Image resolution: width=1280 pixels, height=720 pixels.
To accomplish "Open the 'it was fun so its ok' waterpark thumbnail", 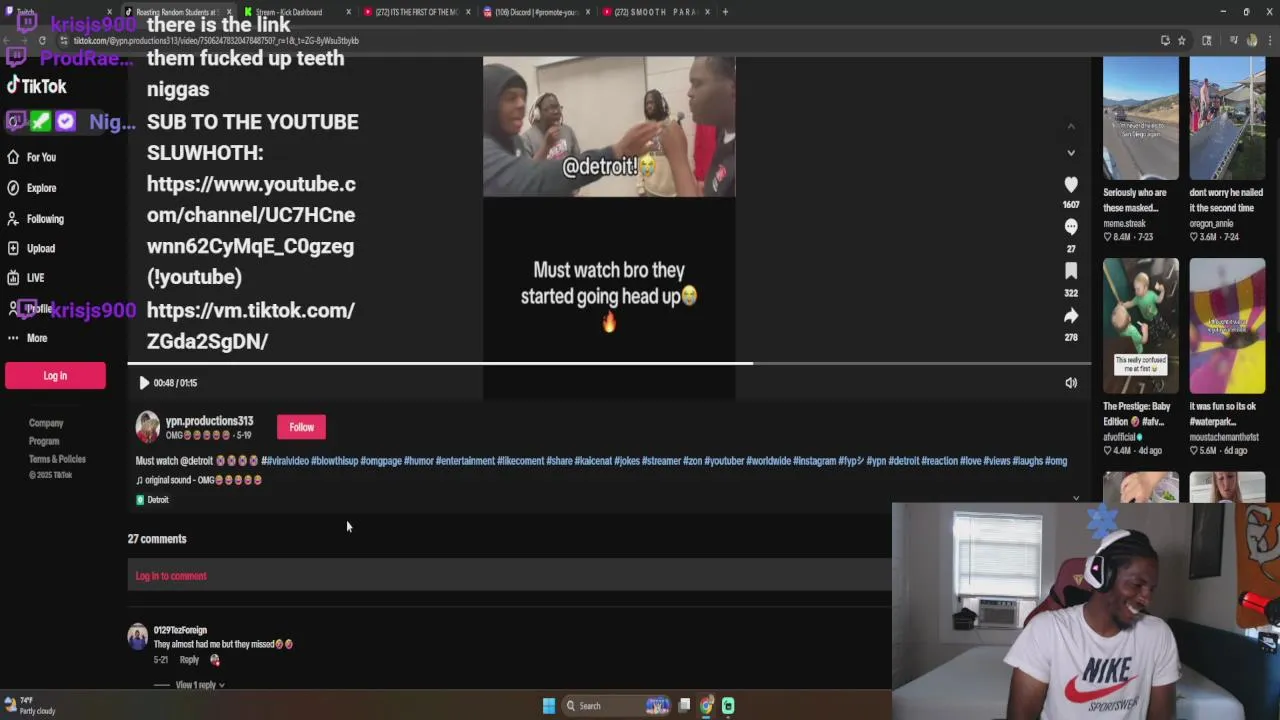I will point(1227,326).
